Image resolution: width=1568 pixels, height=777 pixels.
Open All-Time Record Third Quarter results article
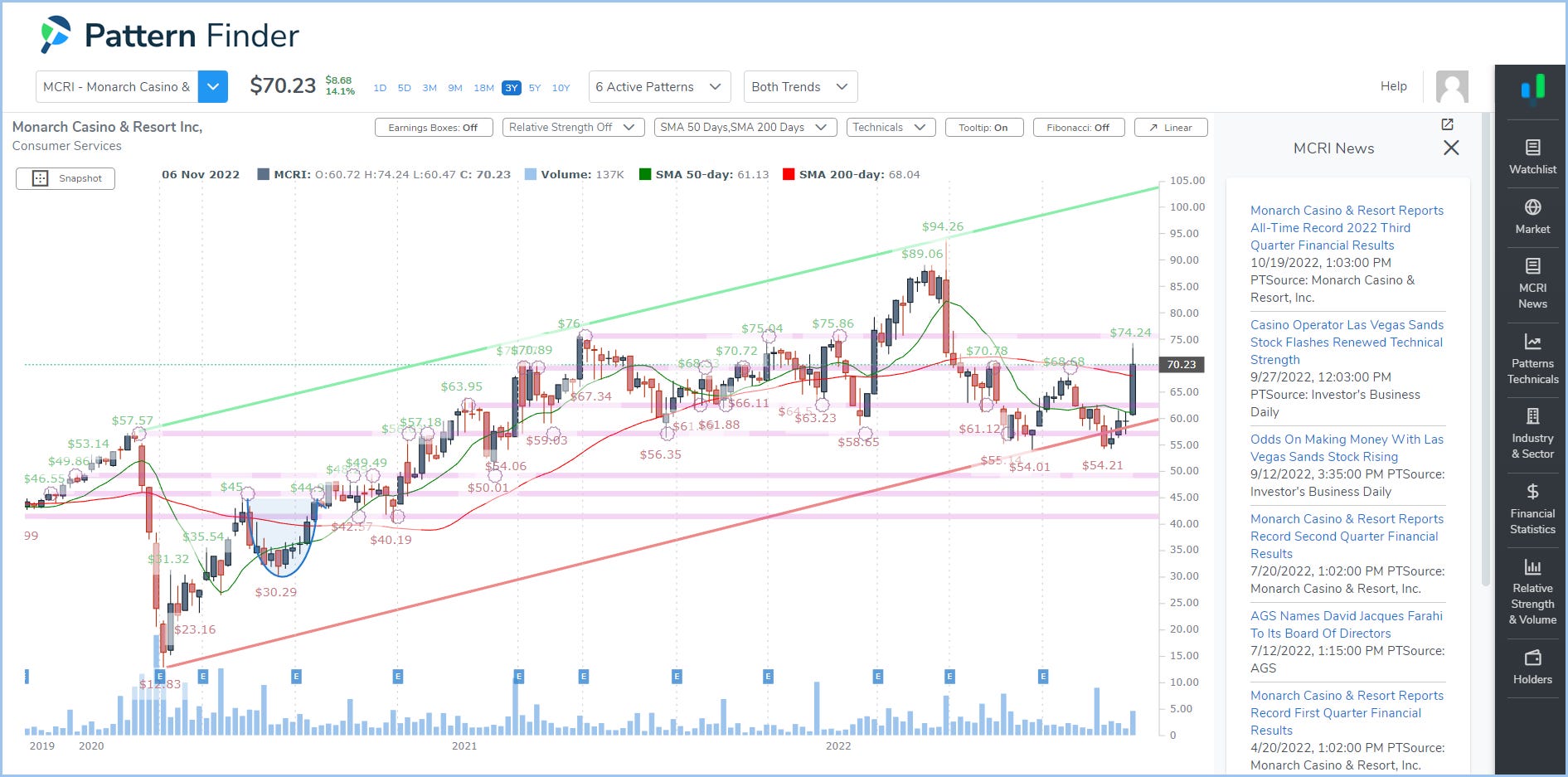coord(1347,228)
